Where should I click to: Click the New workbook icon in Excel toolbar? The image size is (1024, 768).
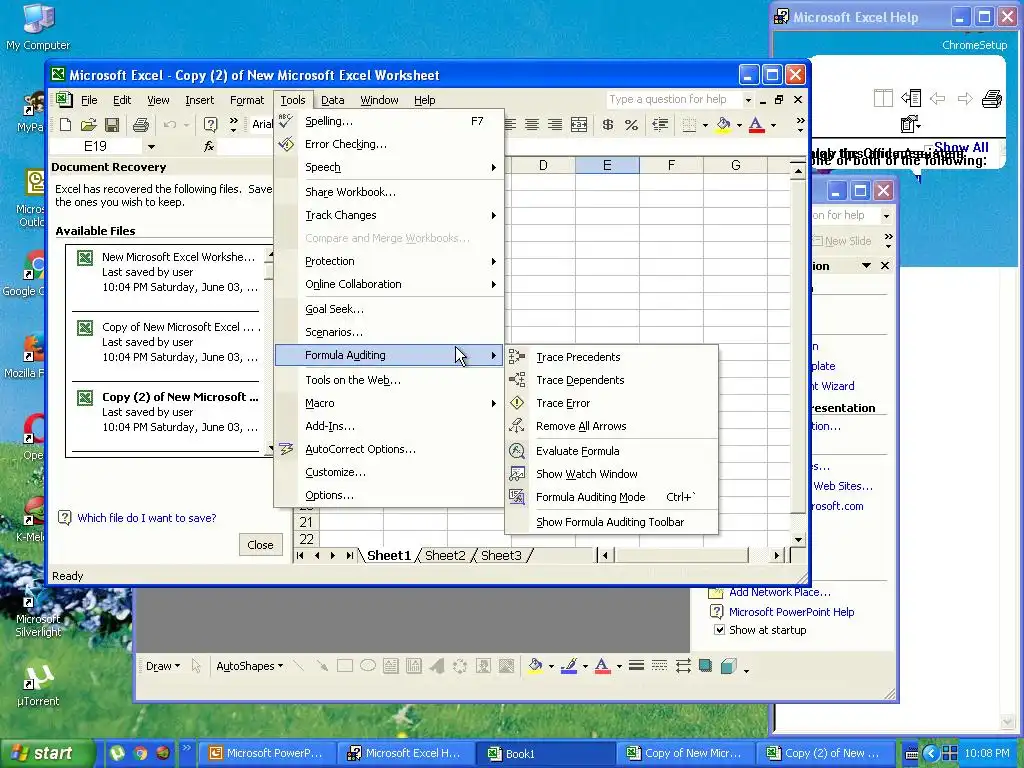(65, 124)
